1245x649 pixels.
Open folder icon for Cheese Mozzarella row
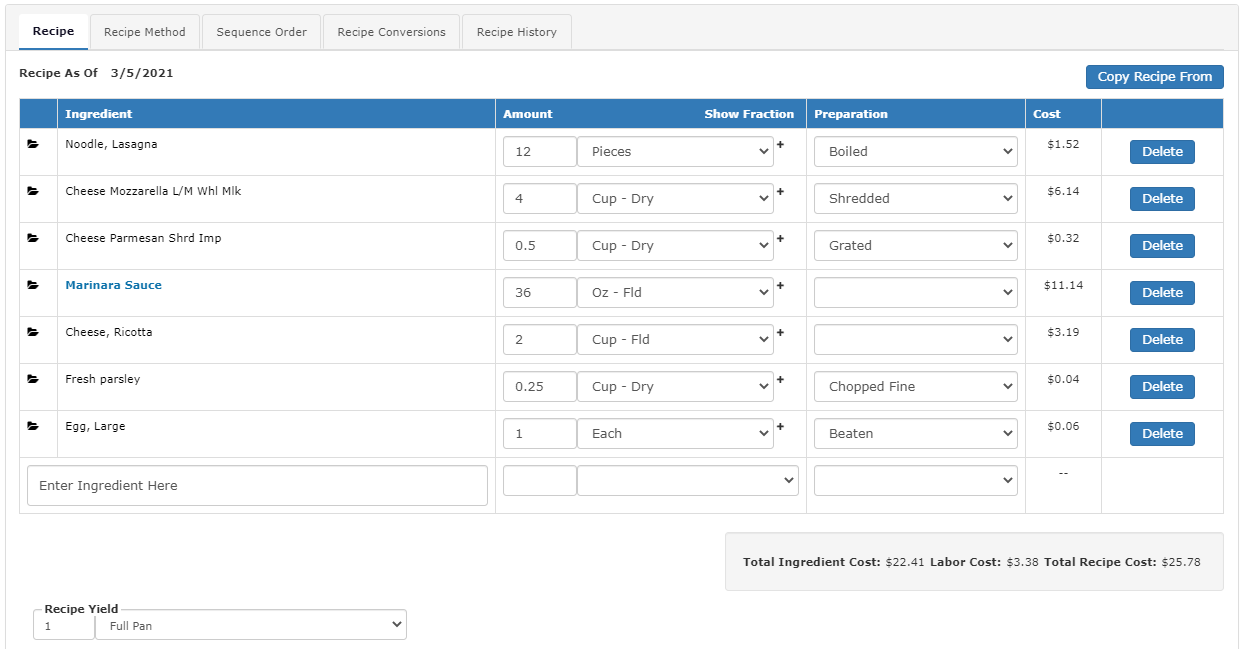coord(33,191)
